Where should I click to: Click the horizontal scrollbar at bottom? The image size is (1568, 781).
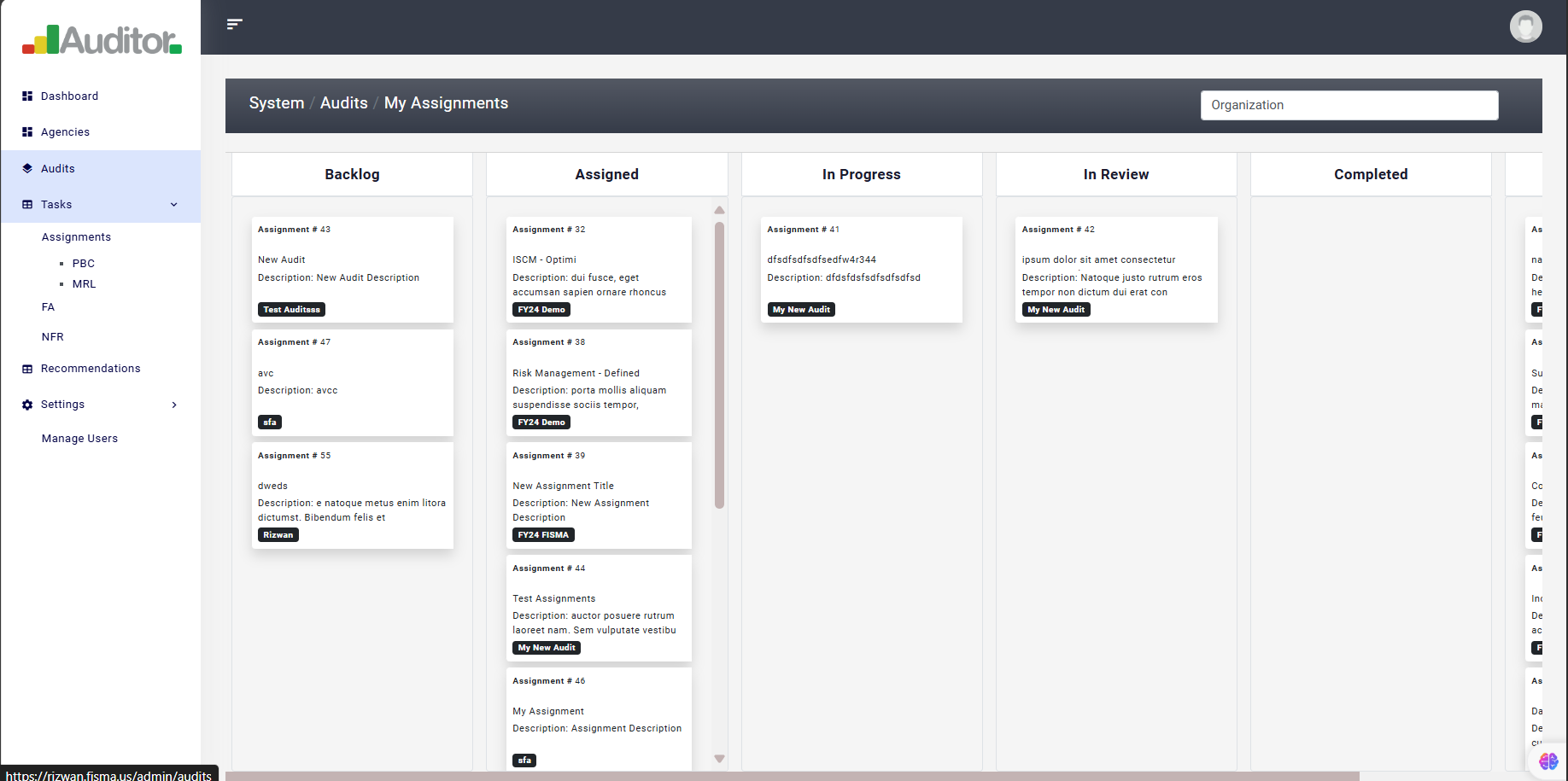pyautogui.click(x=792, y=776)
